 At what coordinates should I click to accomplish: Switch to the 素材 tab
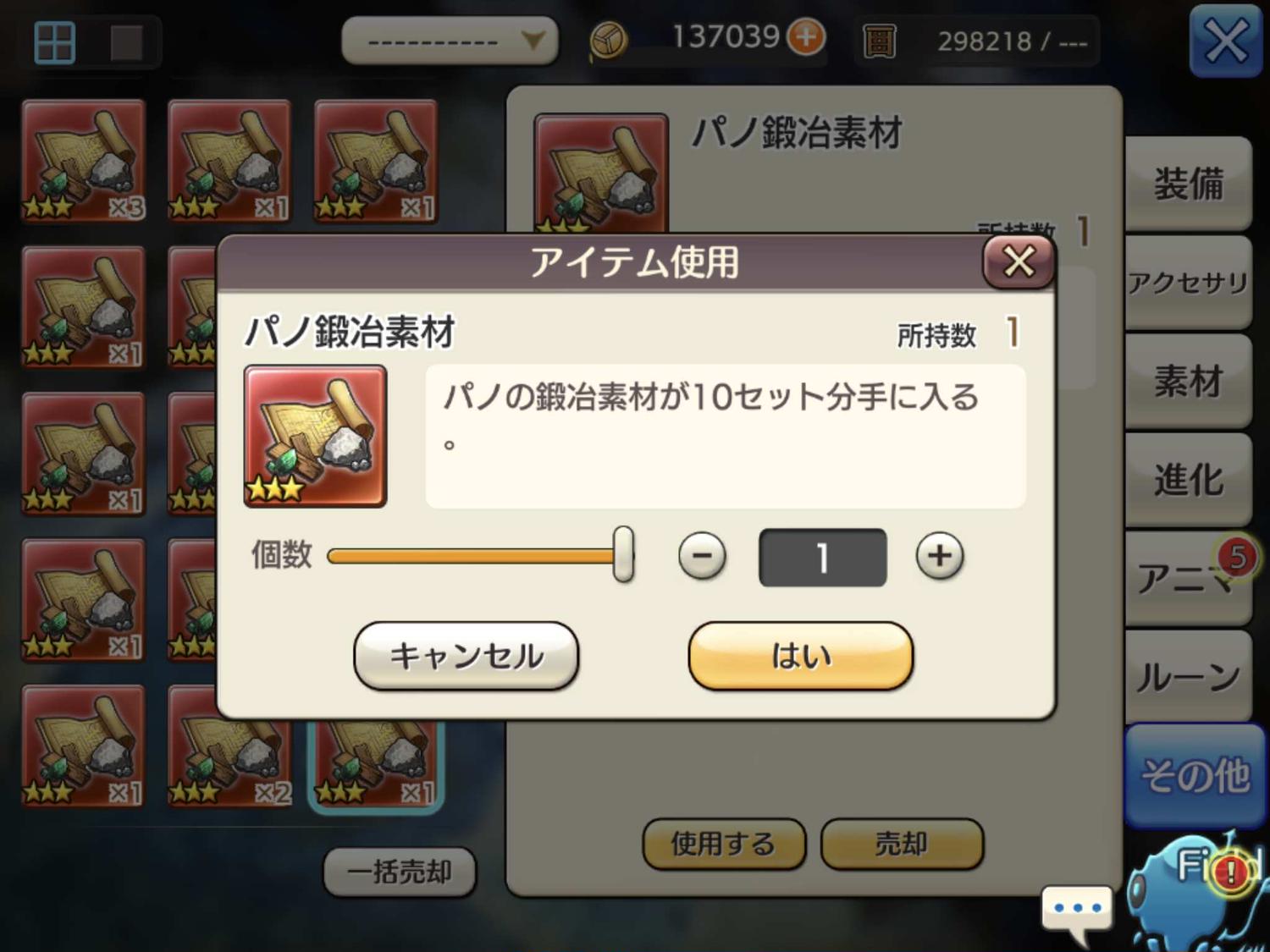[1189, 381]
